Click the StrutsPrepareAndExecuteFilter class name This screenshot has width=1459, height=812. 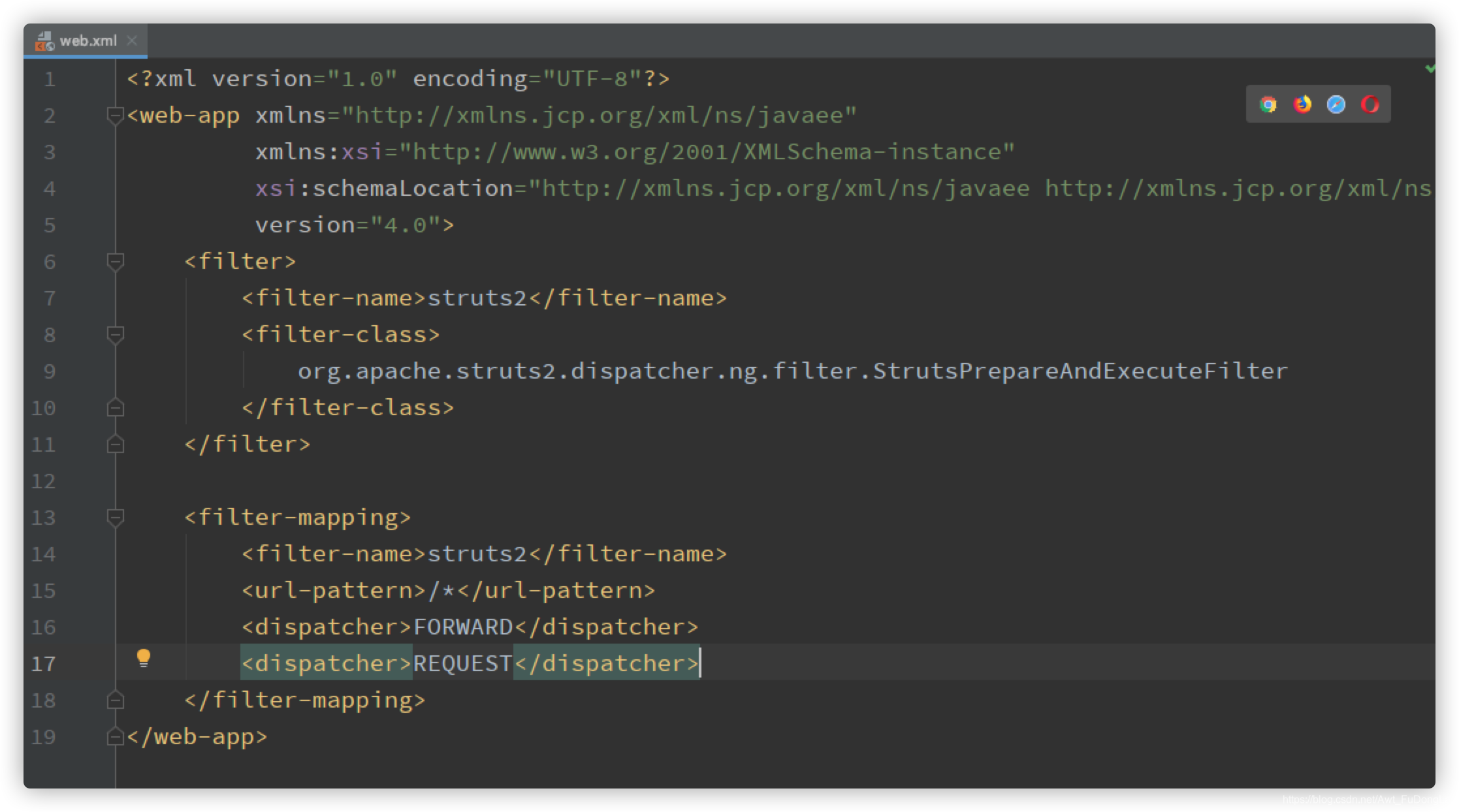tap(1080, 371)
